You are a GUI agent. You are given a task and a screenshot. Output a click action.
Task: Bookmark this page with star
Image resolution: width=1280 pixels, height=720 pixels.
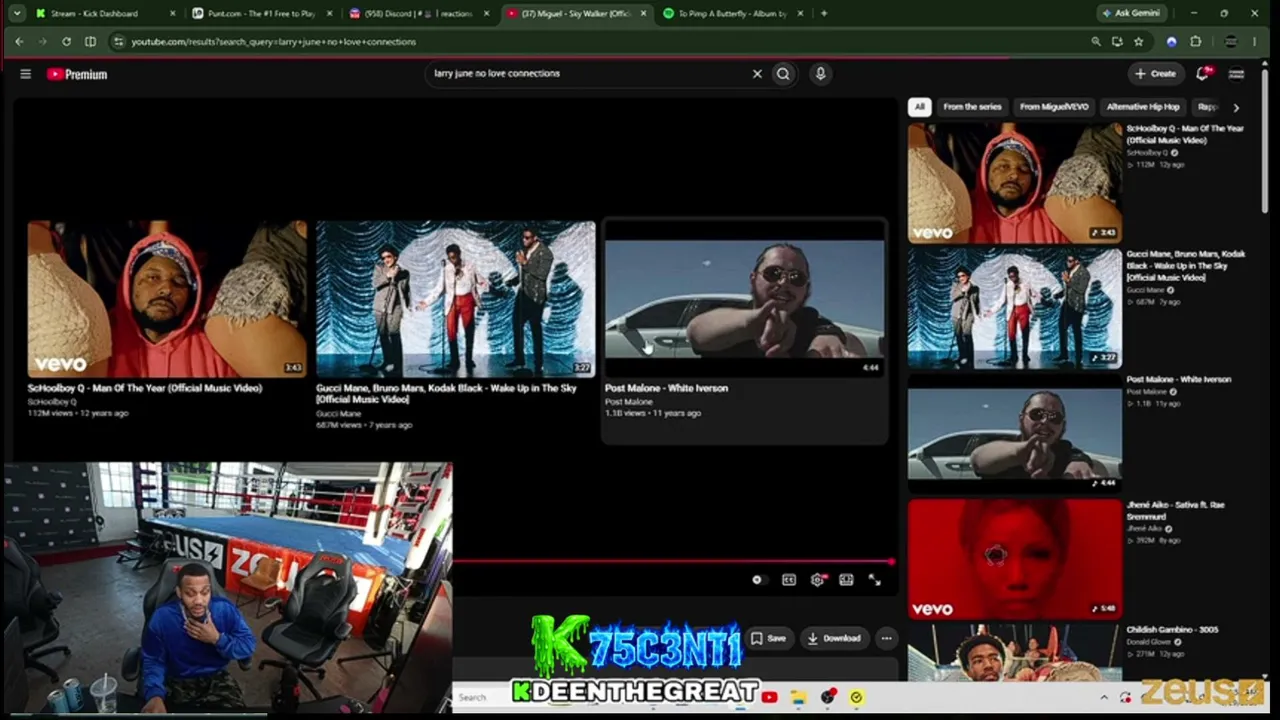click(x=1138, y=42)
